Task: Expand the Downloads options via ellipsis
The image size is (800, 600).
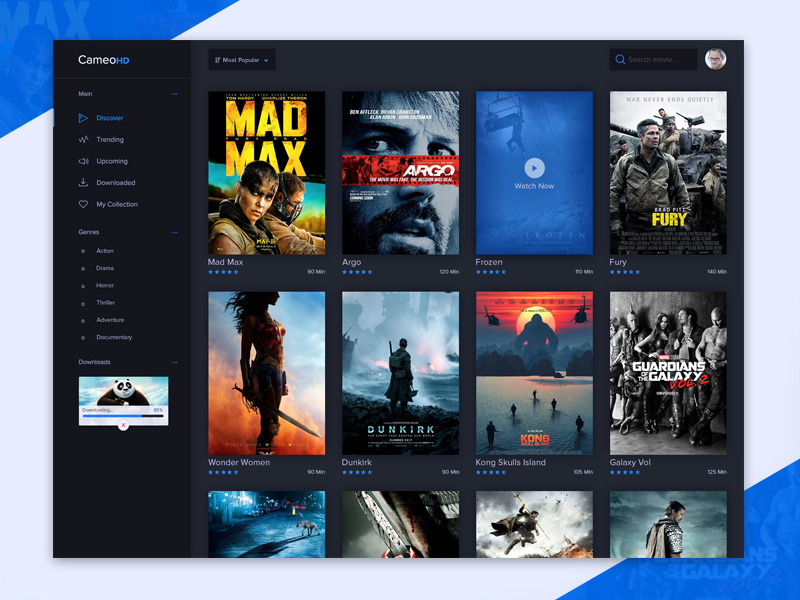Action: click(x=175, y=362)
